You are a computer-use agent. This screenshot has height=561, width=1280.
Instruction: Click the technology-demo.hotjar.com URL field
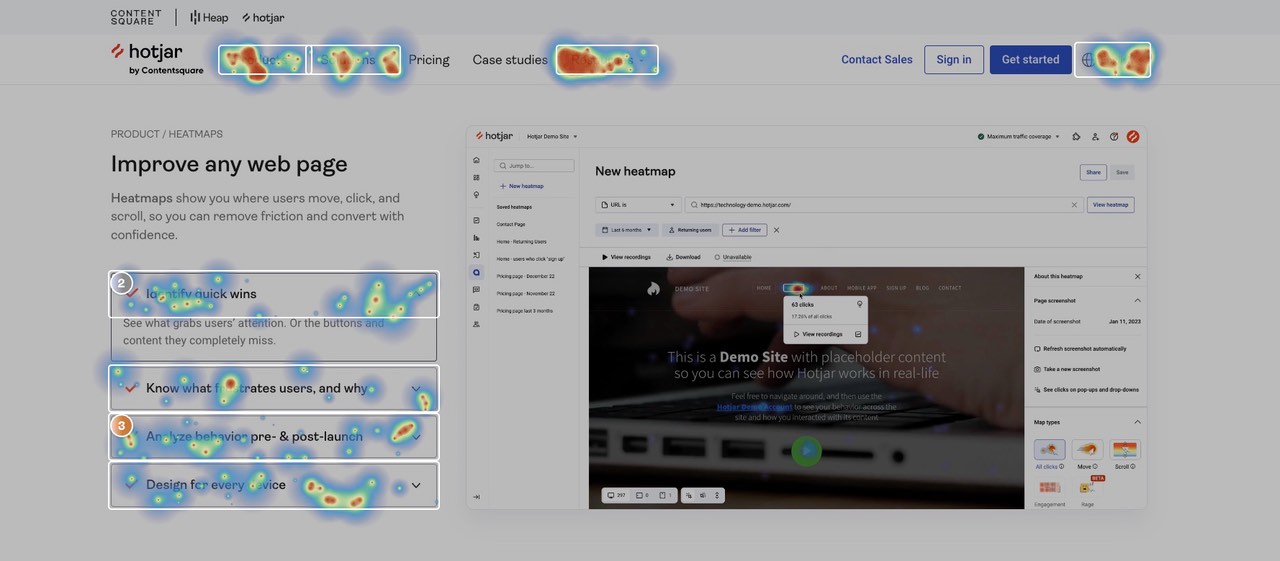click(885, 205)
